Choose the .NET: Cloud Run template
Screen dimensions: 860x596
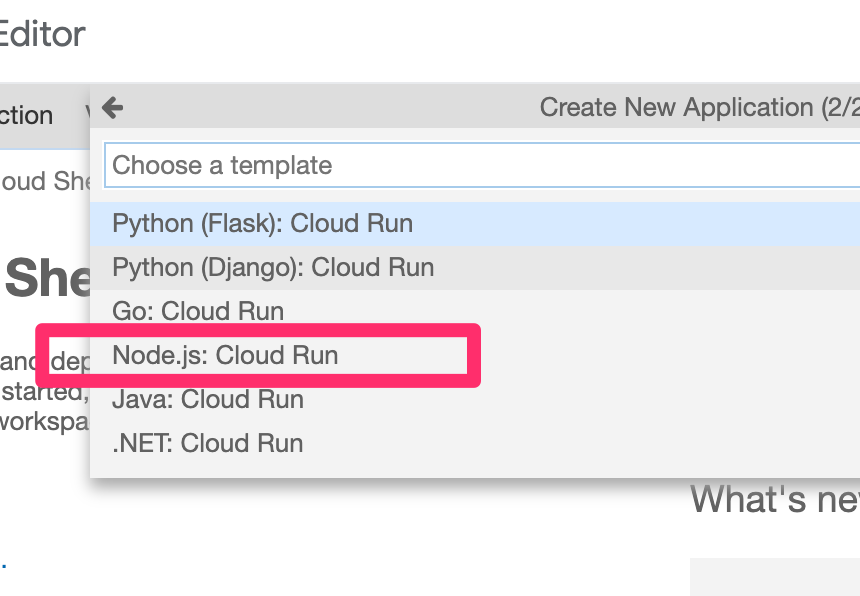(475, 443)
